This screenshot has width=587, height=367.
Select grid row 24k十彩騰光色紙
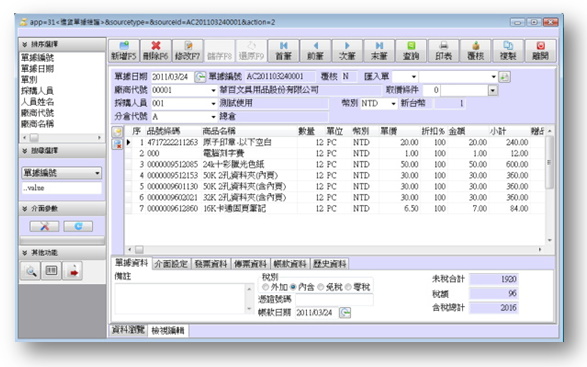335,164
